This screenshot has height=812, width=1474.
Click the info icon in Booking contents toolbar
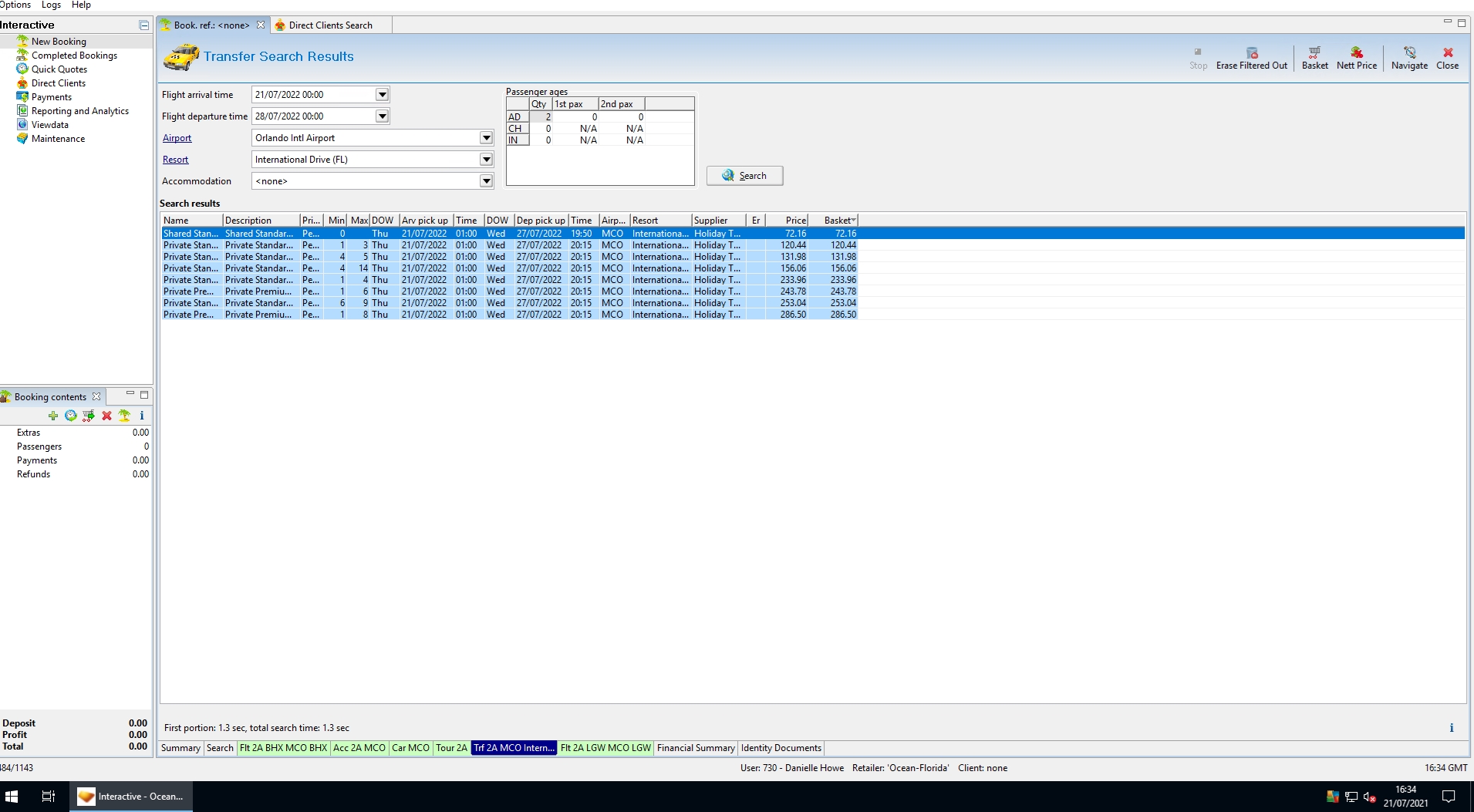pyautogui.click(x=142, y=416)
